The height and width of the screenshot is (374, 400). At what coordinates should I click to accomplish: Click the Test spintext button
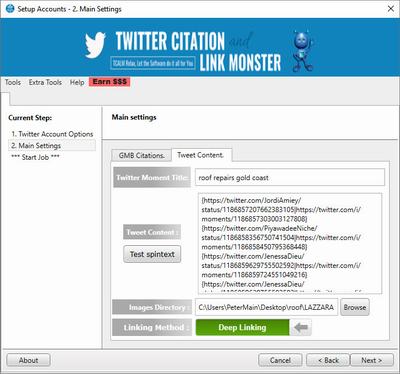point(152,254)
